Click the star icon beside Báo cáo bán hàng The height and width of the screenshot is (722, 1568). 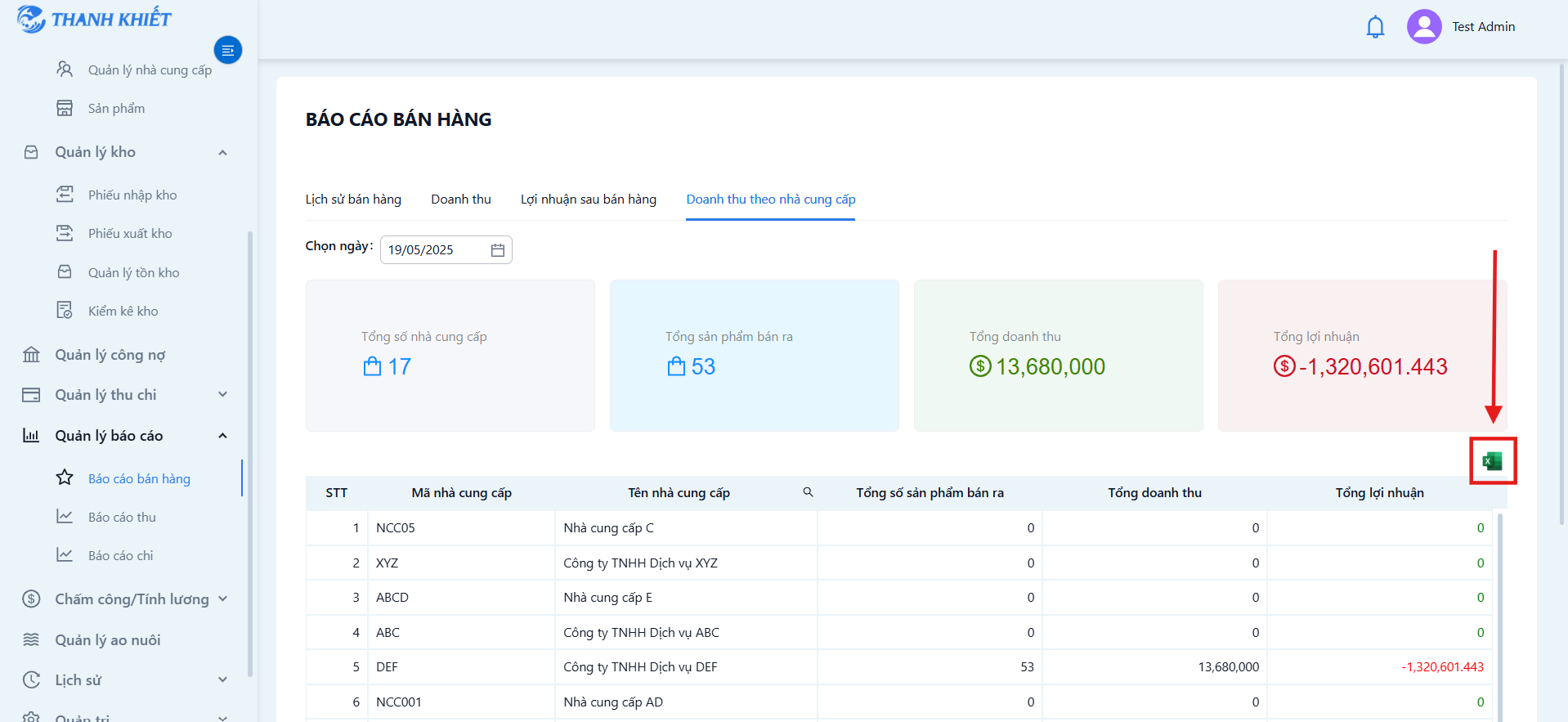[65, 478]
